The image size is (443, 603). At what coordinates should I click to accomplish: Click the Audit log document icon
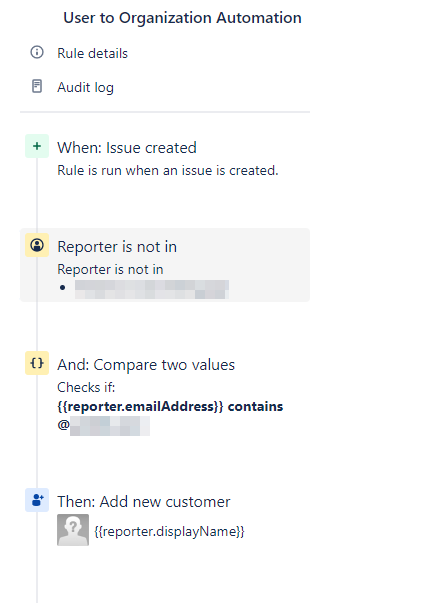[x=37, y=86]
